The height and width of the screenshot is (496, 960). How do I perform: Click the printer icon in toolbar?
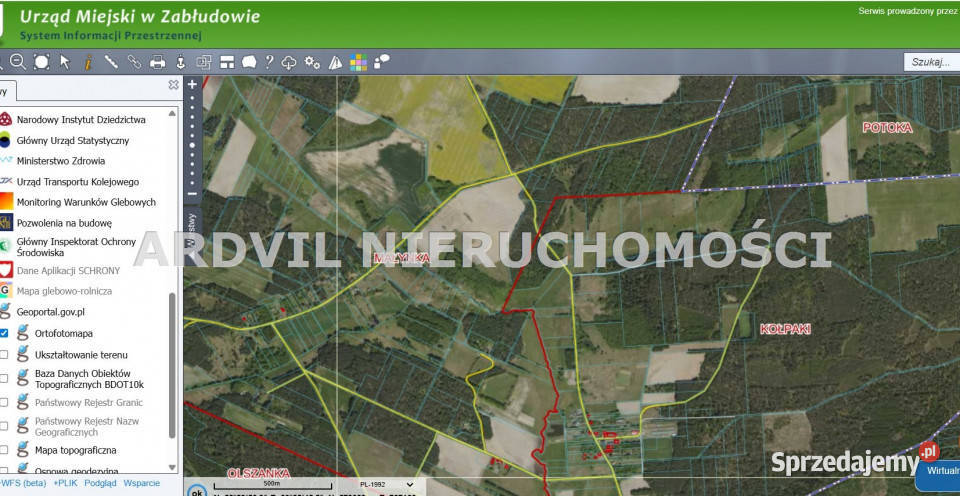pyautogui.click(x=157, y=62)
